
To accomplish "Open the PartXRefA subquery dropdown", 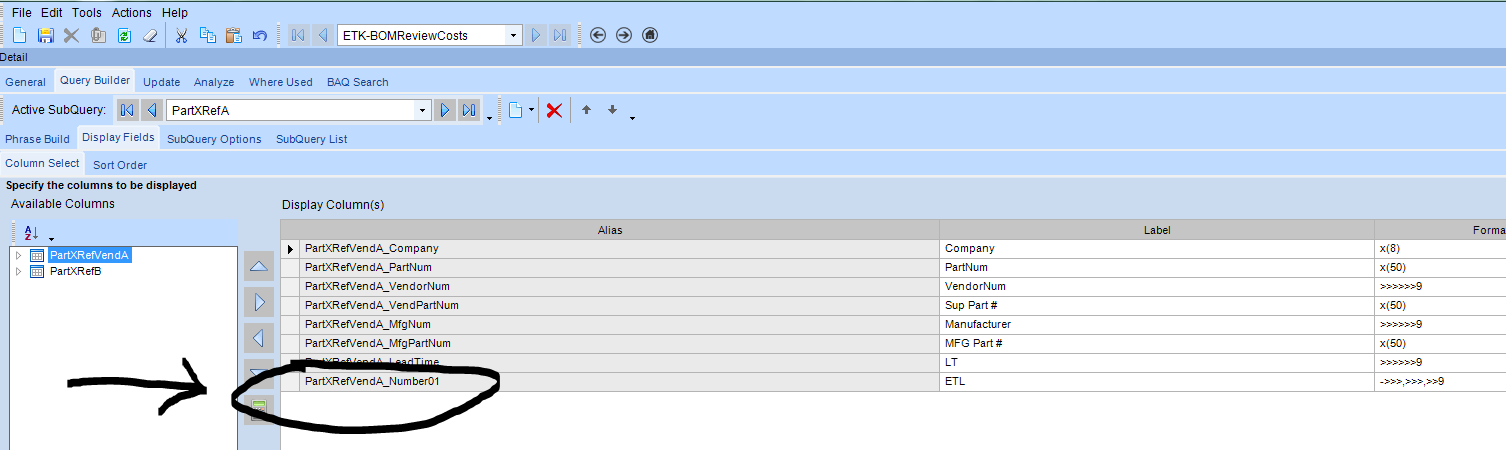I will 423,110.
